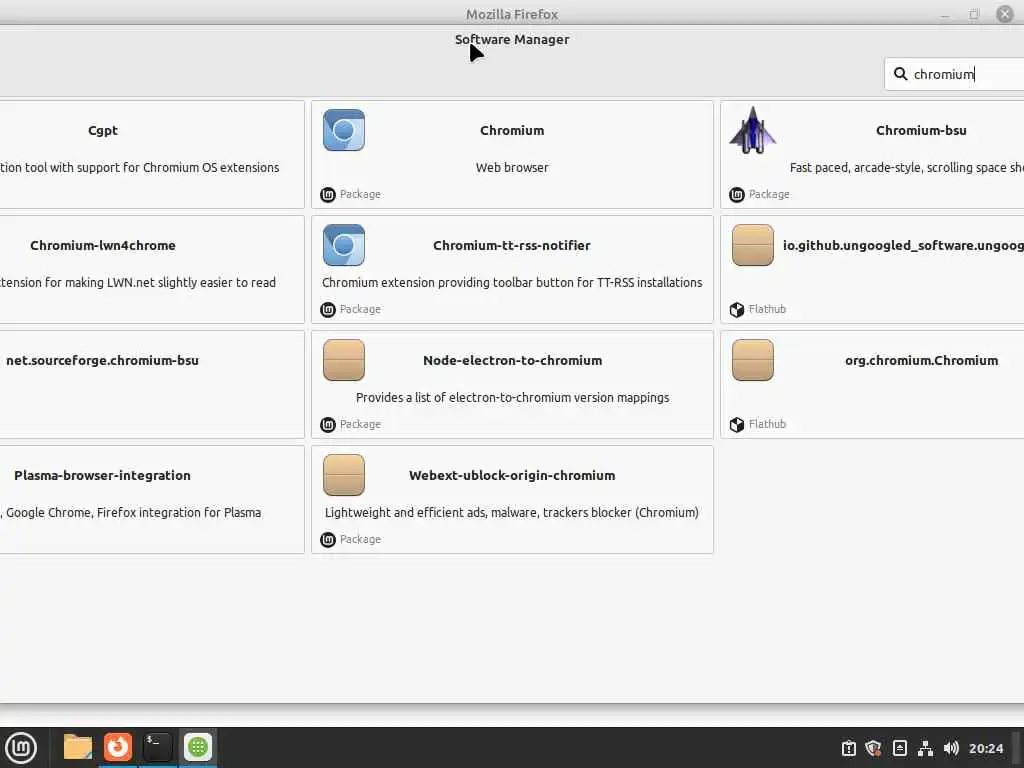
Task: Click the notes tray icon beside network
Action: pyautogui.click(x=899, y=748)
